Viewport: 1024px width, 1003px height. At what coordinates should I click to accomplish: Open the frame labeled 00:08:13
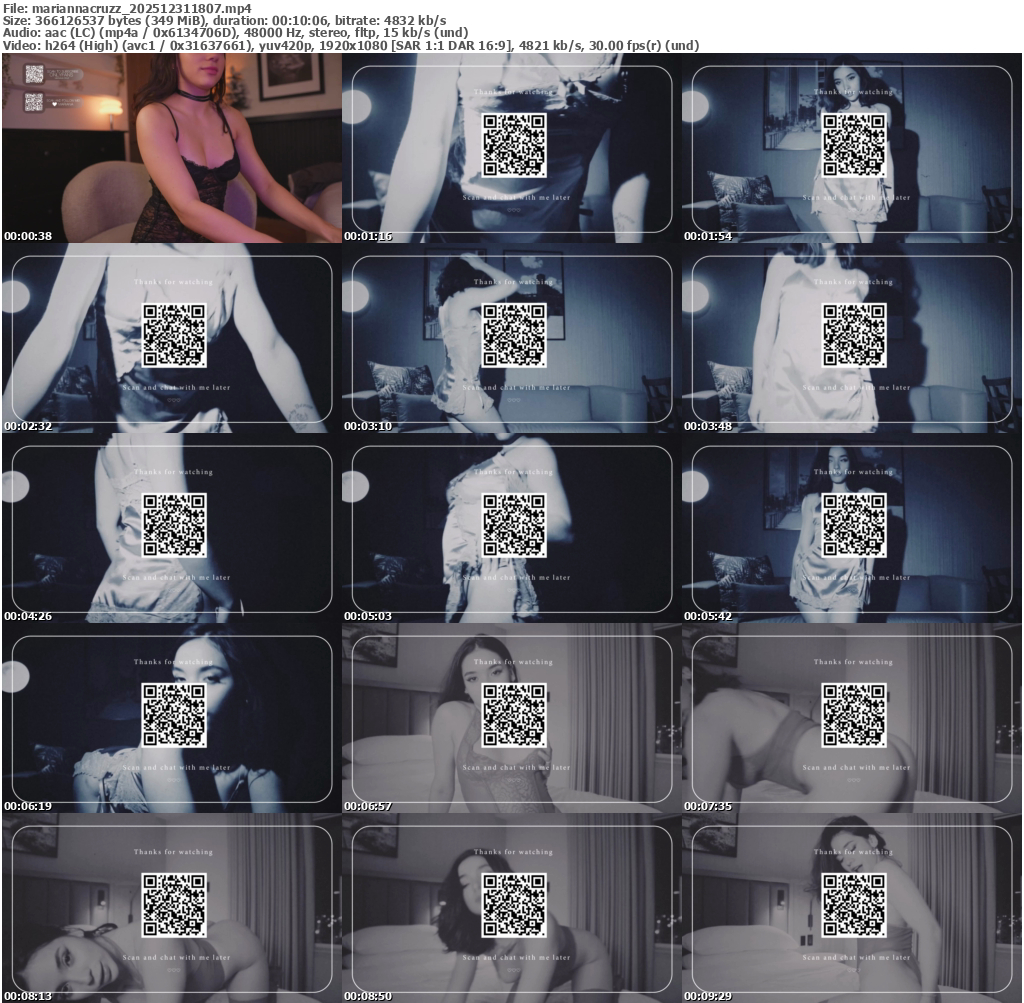coord(171,909)
